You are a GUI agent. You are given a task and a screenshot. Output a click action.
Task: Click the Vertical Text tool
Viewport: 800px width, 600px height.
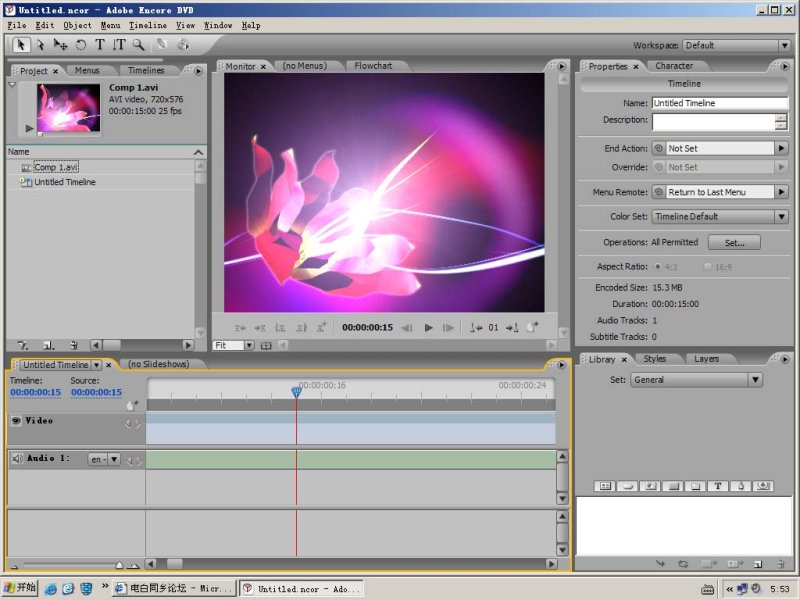click(119, 44)
